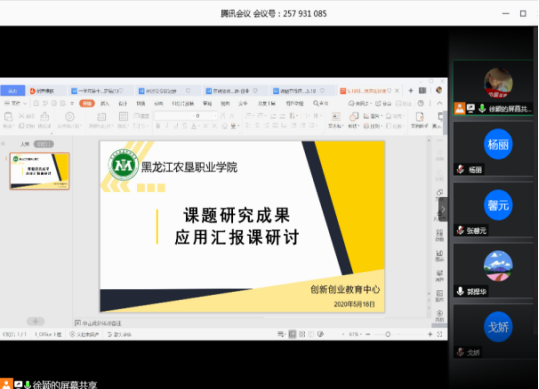The image size is (539, 389).
Task: Switch to the 插入 ribbon tab
Action: (104, 103)
